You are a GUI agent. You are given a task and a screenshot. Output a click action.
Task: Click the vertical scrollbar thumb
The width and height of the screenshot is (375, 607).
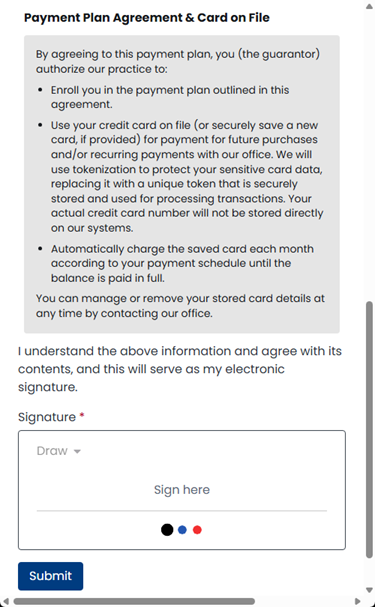tap(369, 430)
